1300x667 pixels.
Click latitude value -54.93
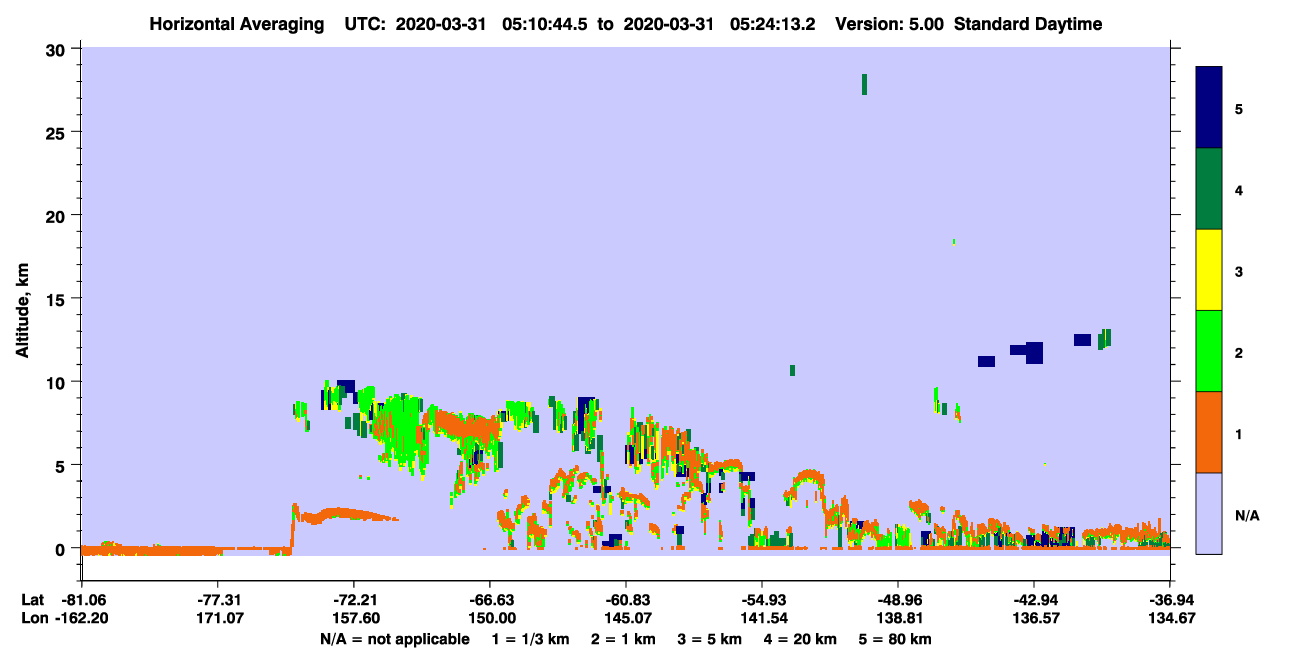coord(762,600)
